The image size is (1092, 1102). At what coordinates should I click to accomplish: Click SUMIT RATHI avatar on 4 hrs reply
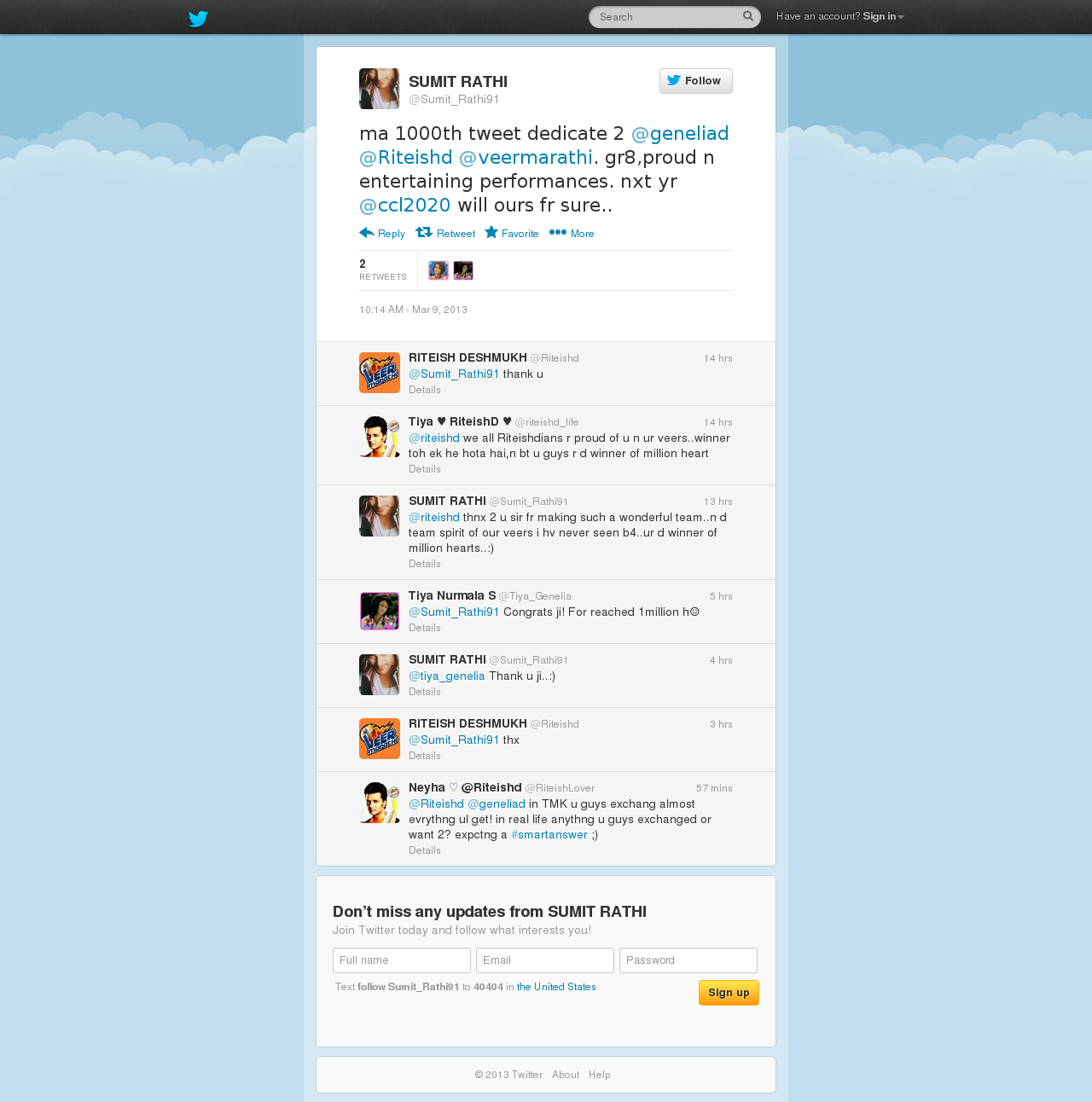pyautogui.click(x=380, y=675)
